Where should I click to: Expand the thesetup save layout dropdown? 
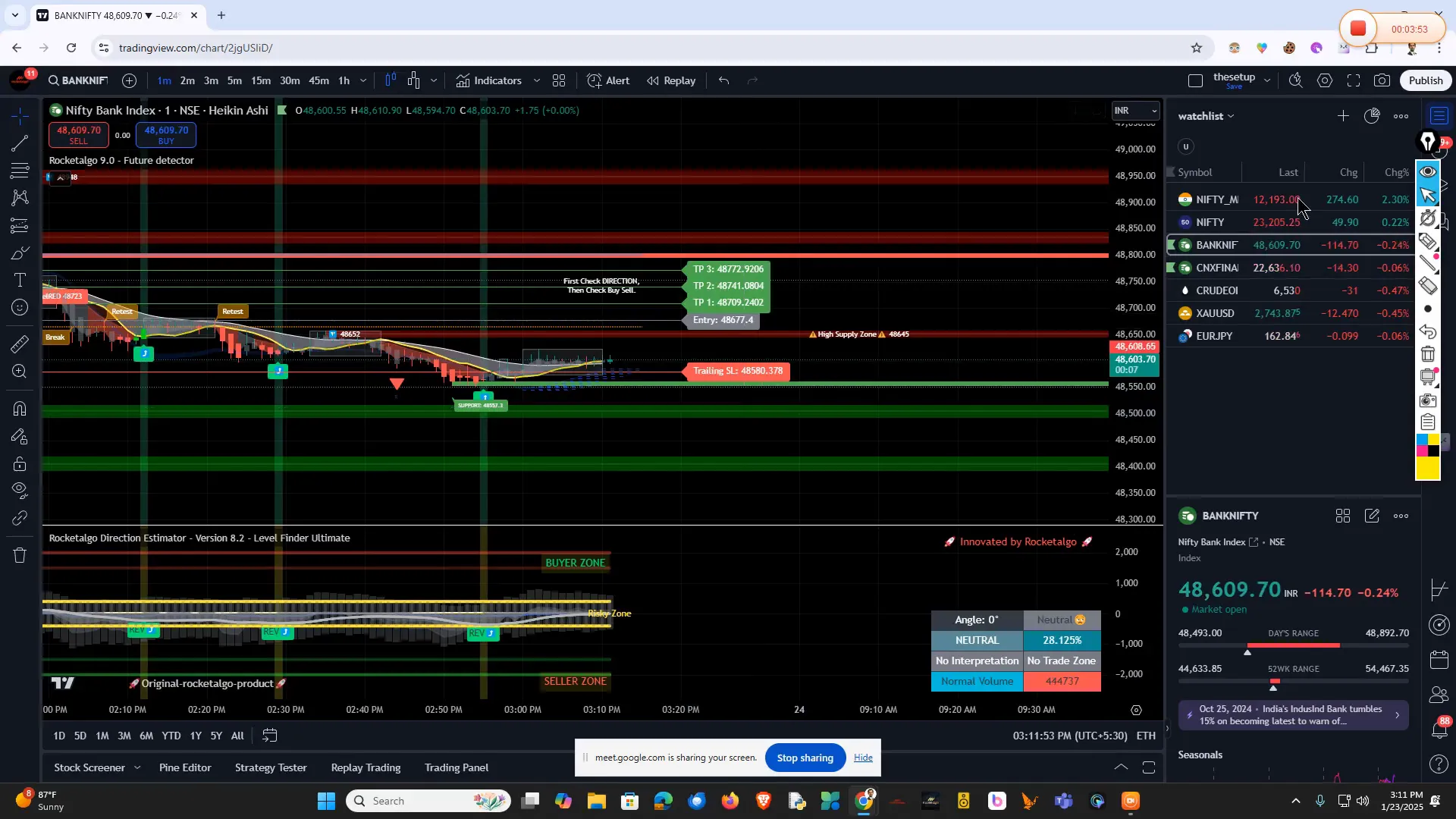(x=1266, y=80)
